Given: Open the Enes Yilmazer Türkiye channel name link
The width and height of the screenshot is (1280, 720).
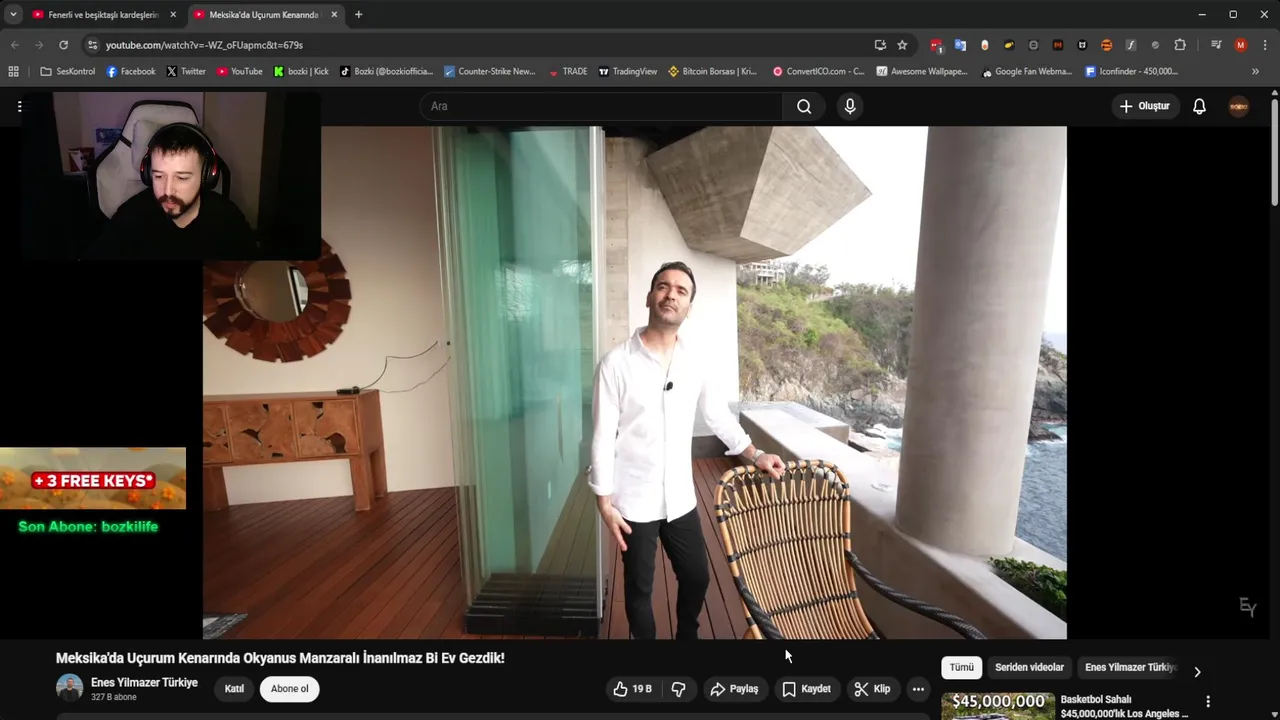Looking at the screenshot, I should (x=144, y=682).
